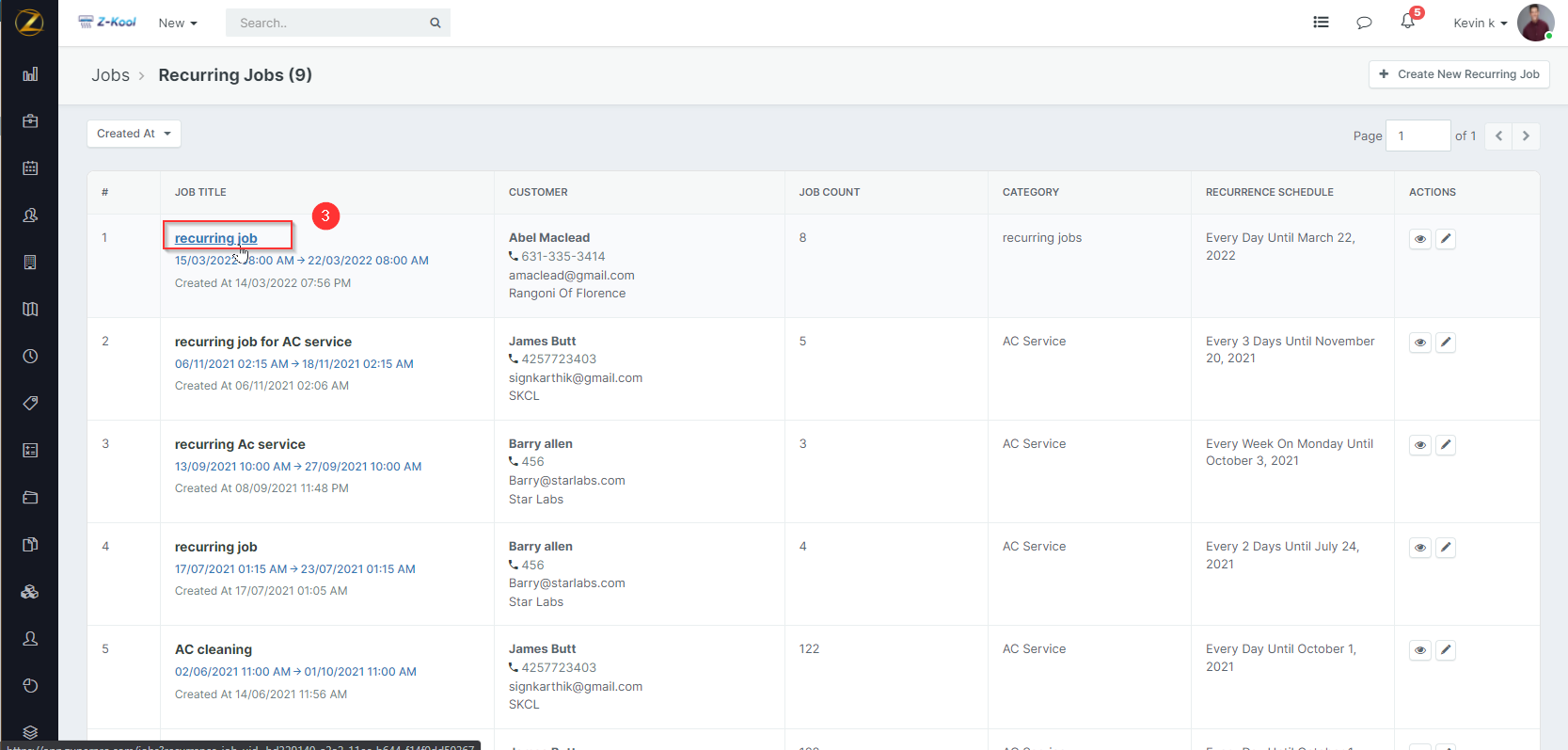View the Abel Maclead recurring job via eye icon
The height and width of the screenshot is (750, 1568).
[x=1420, y=239]
